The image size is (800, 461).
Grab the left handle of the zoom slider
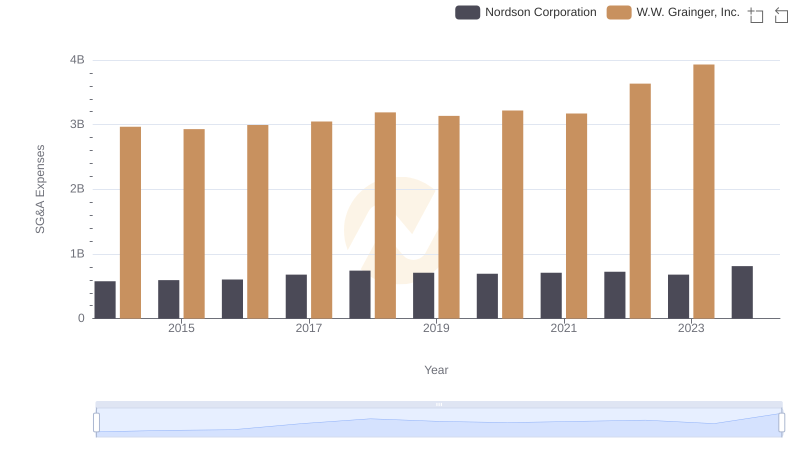coord(96,423)
